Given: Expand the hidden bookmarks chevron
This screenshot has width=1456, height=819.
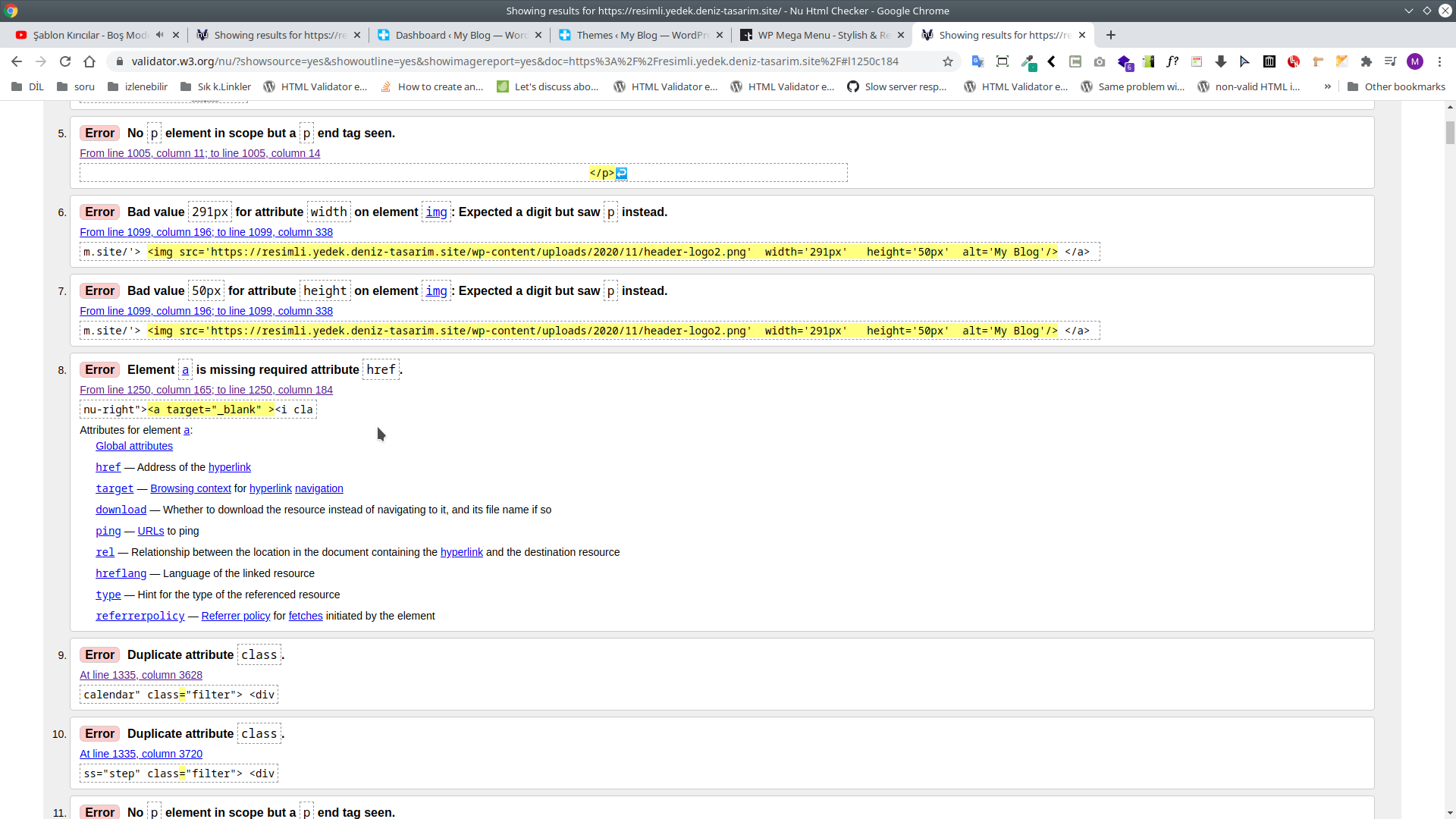Looking at the screenshot, I should [x=1328, y=86].
